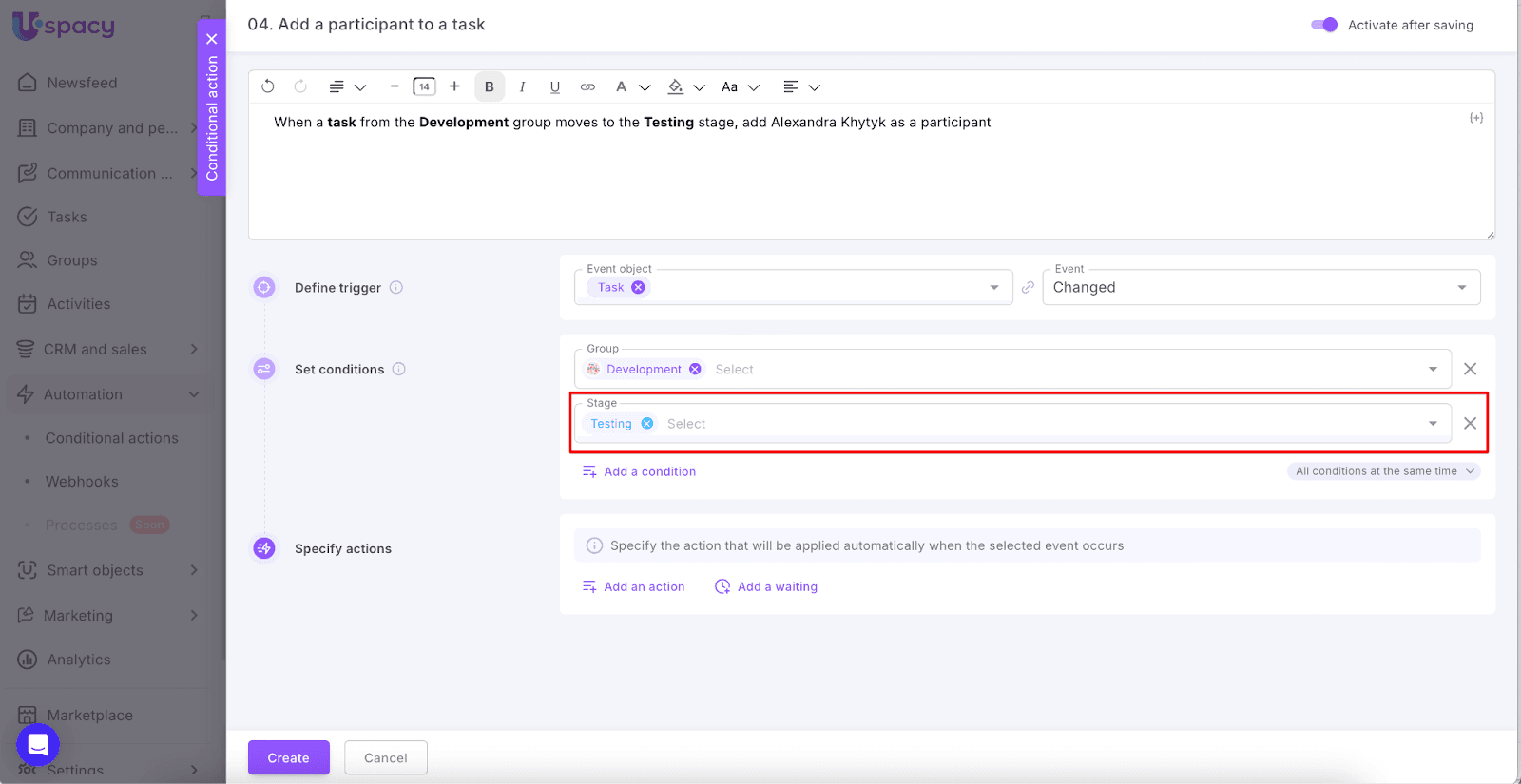Delete the Group condition row
Screen dimensions: 1521x784
point(1470,369)
